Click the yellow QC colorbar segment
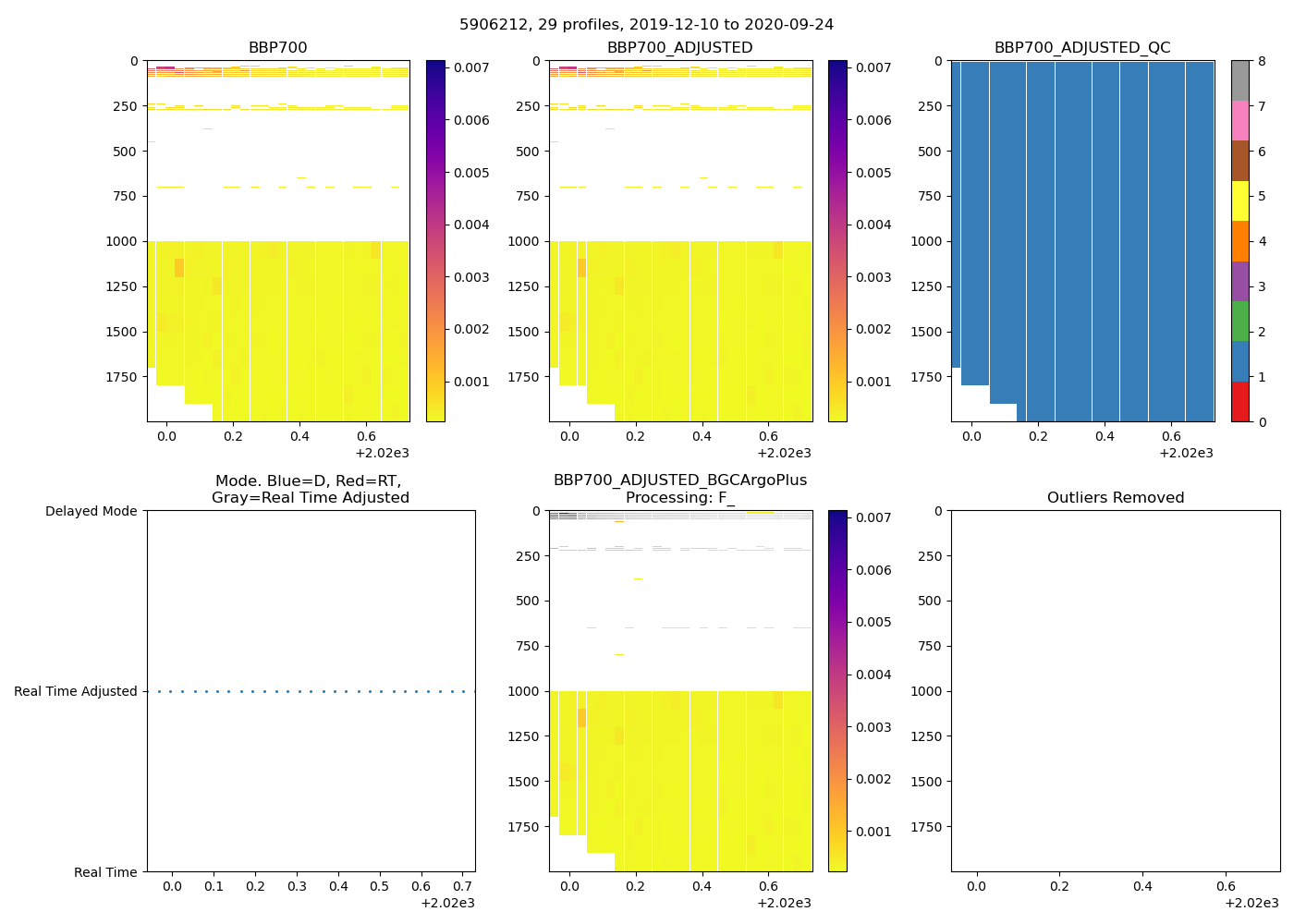 (1239, 201)
